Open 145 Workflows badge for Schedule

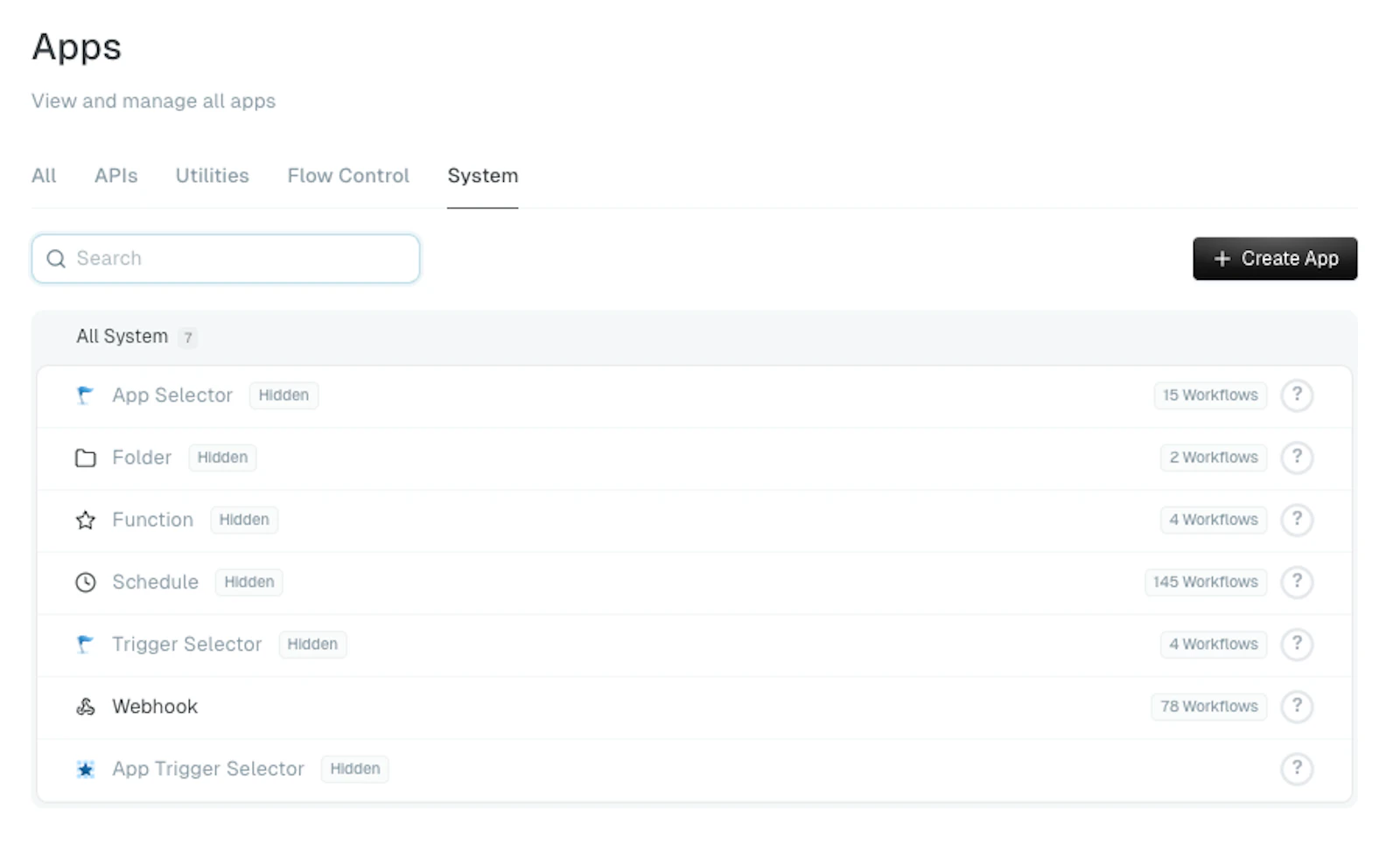pos(1206,582)
